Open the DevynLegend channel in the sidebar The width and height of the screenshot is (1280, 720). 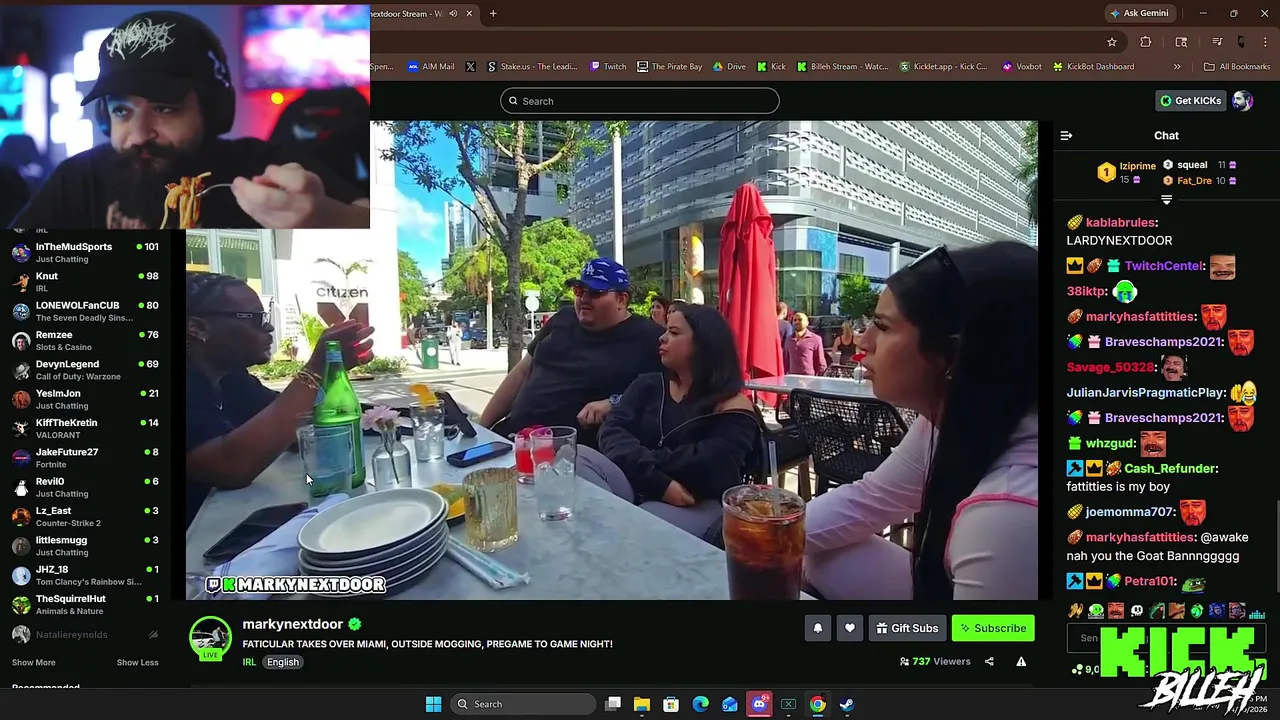(x=85, y=370)
